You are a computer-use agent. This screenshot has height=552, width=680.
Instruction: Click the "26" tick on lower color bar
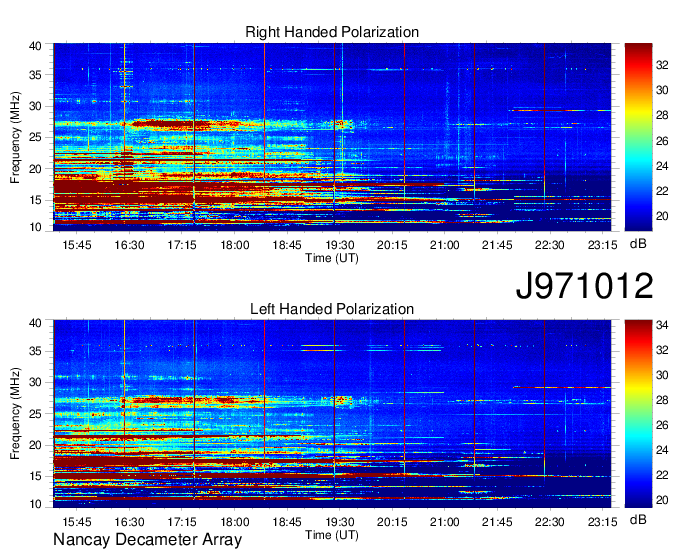click(x=662, y=425)
